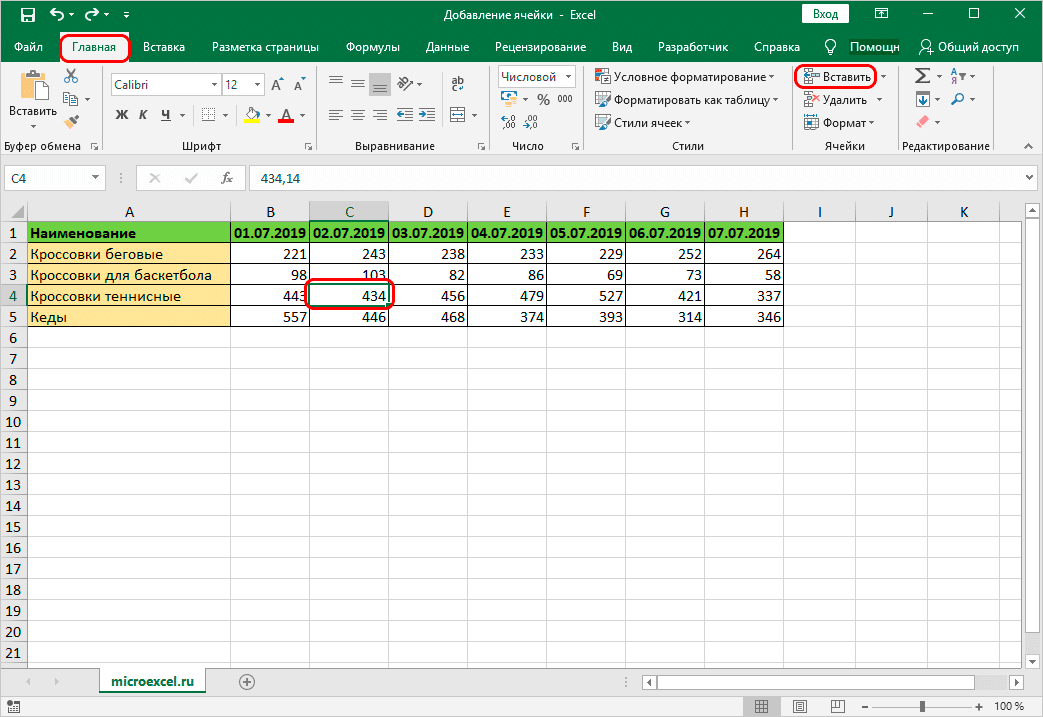Click the AutoSum sigma icon
The width and height of the screenshot is (1043, 717).
pos(922,76)
